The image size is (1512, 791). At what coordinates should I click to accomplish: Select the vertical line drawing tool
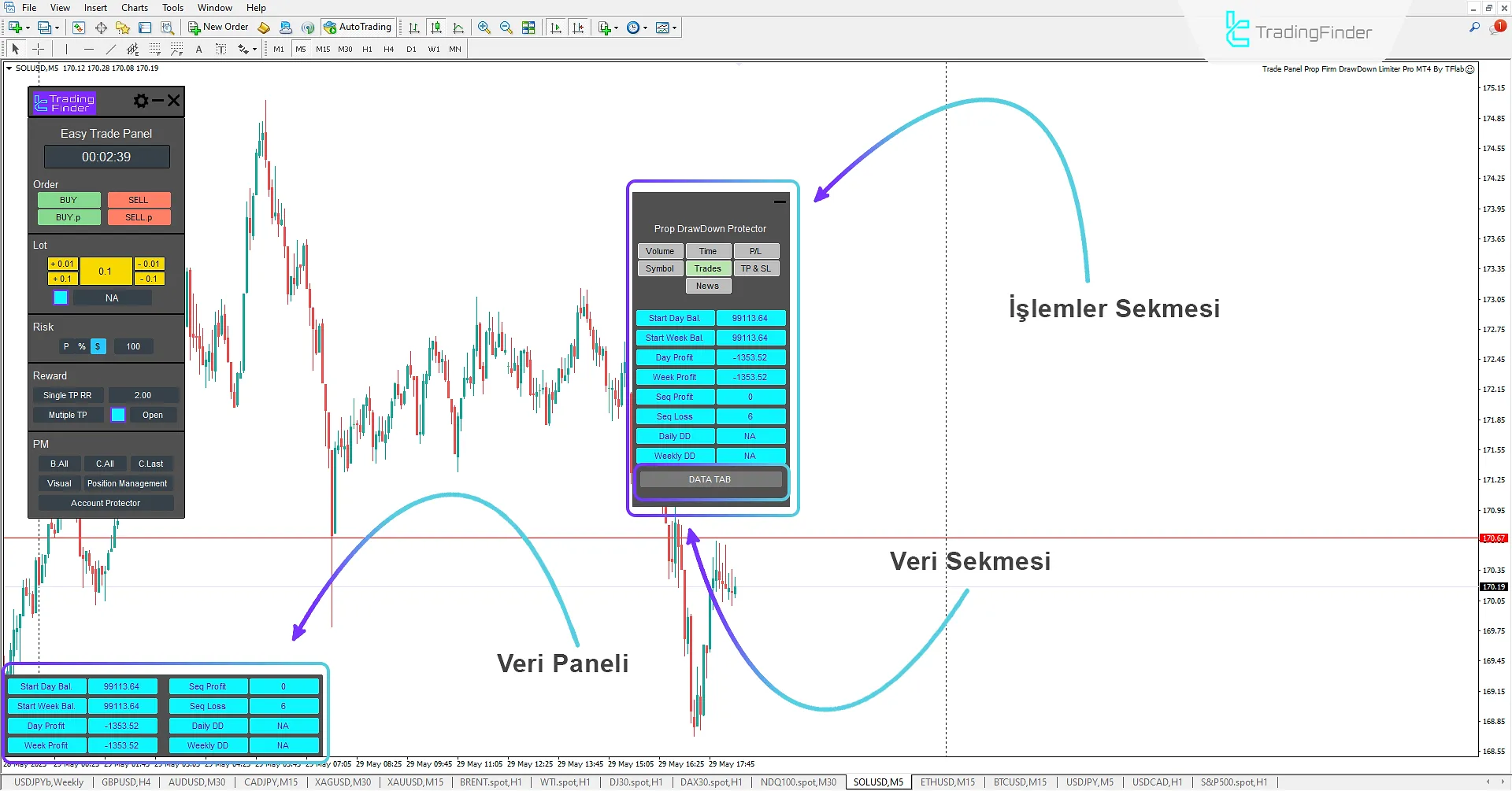(66, 48)
